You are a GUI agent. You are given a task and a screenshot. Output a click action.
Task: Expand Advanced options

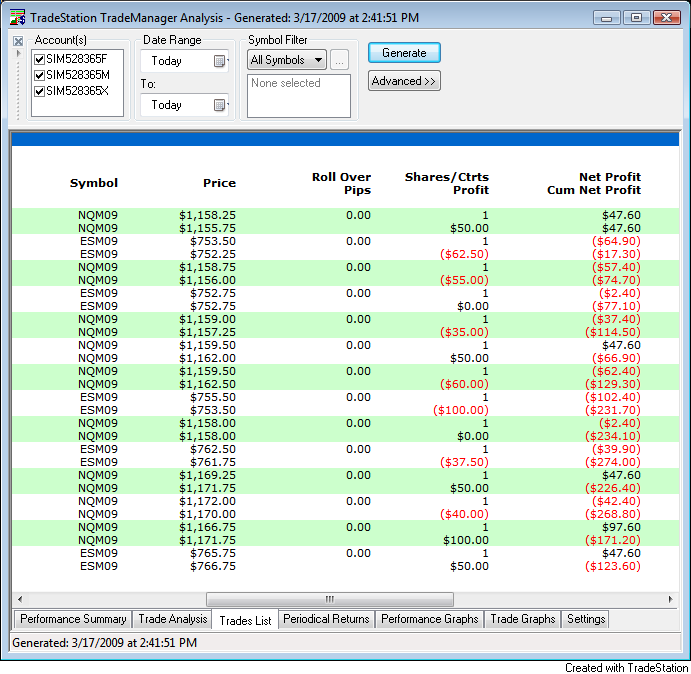404,81
